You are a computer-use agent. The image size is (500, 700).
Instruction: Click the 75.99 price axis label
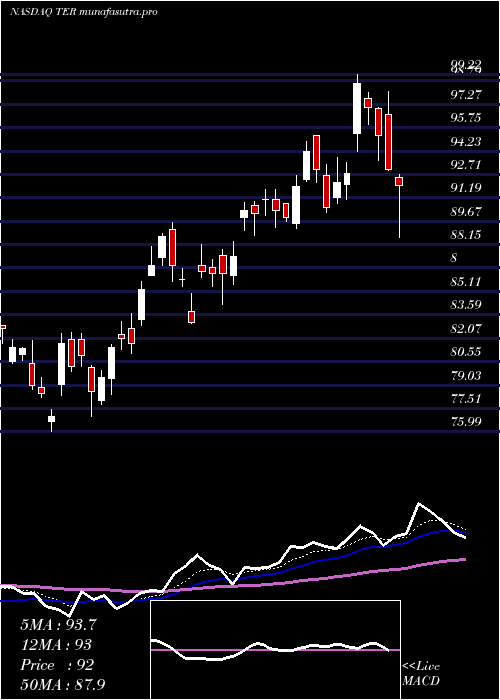pyautogui.click(x=466, y=422)
